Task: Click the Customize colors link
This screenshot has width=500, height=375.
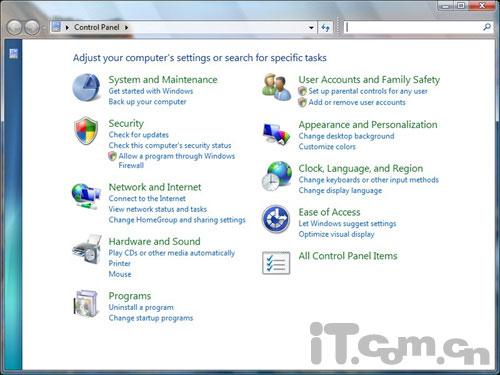Action: tap(327, 147)
